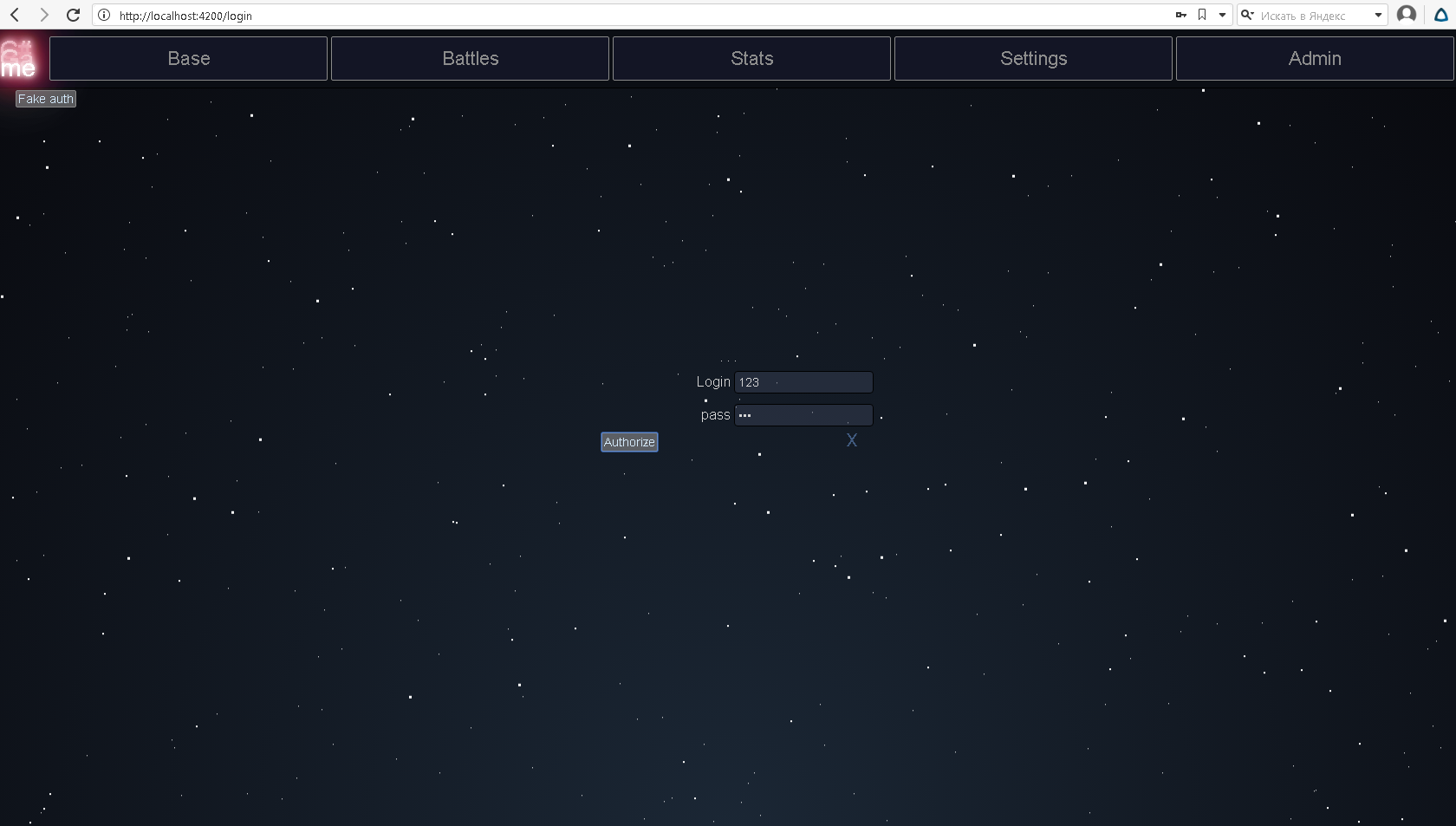Click the pass label text
The image size is (1456, 826).
(715, 415)
